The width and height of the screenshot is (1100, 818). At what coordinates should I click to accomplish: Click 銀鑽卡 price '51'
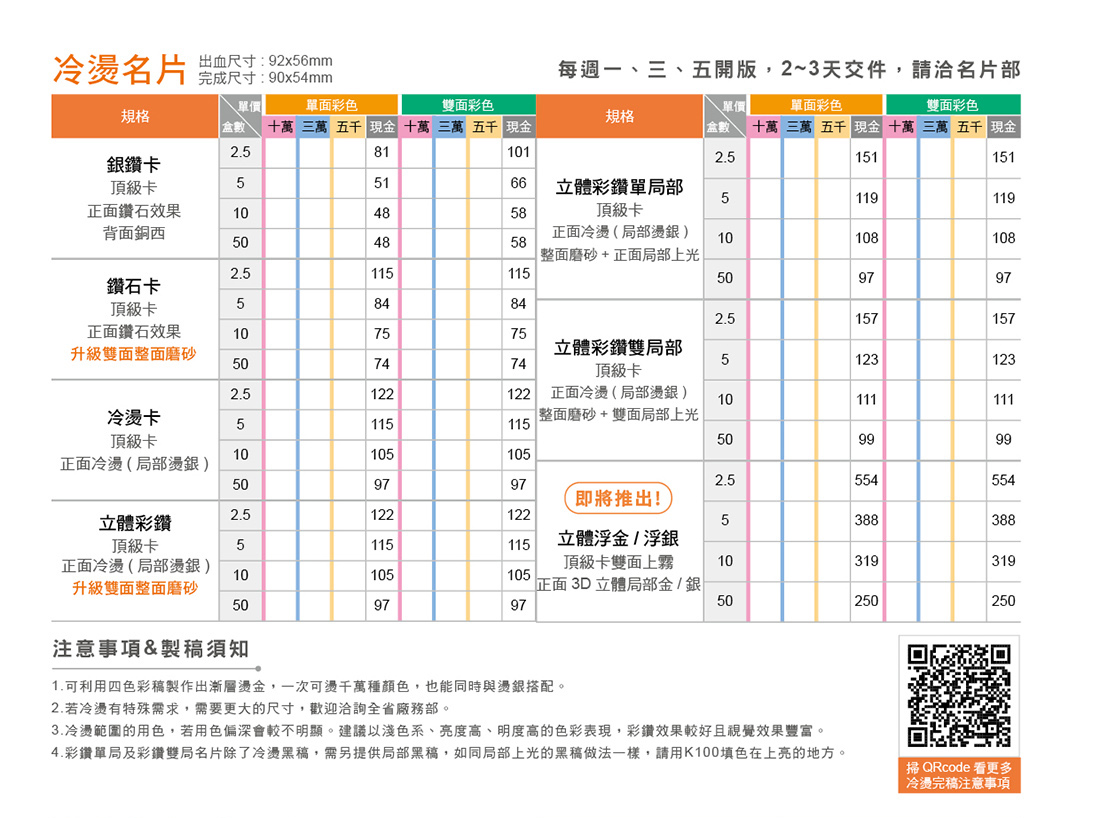pos(382,183)
